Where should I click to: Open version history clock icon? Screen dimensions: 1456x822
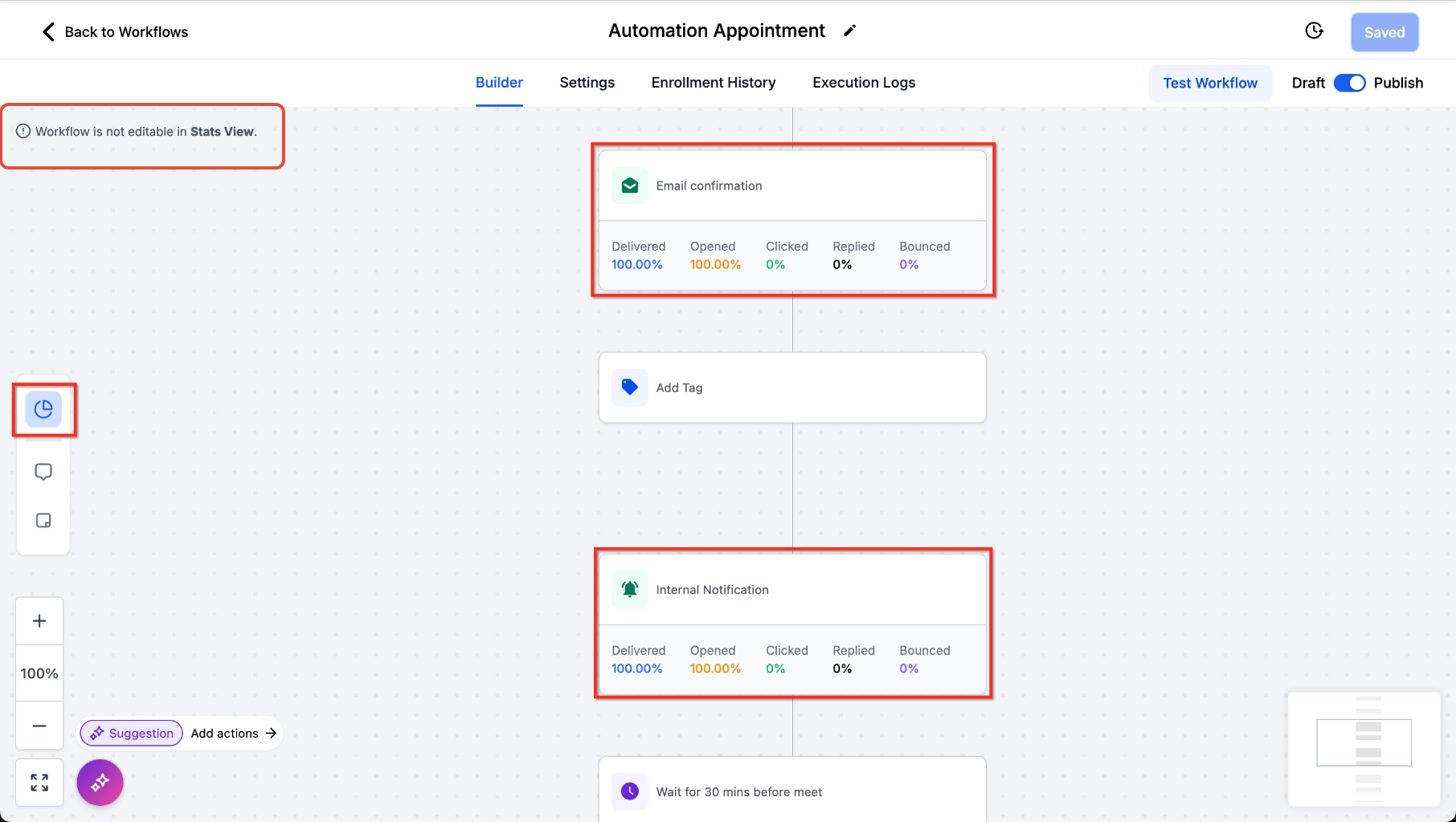1314,31
